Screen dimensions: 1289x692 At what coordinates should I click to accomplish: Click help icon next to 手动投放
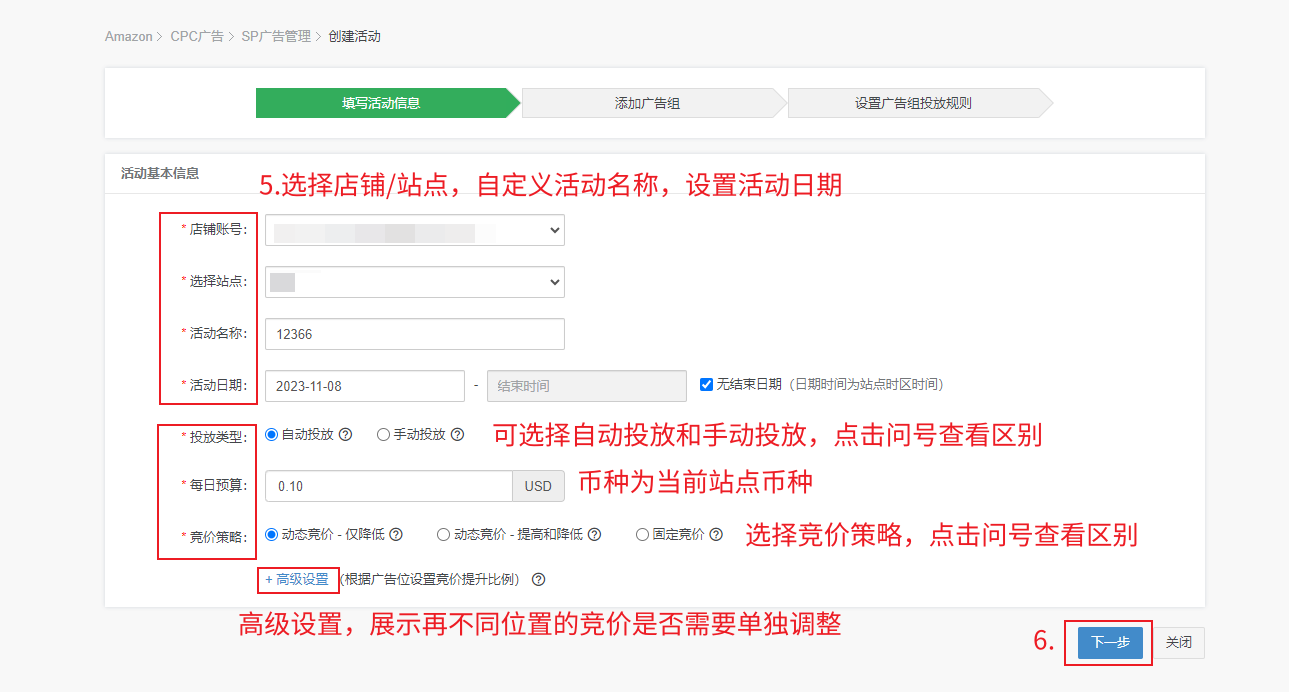(458, 435)
